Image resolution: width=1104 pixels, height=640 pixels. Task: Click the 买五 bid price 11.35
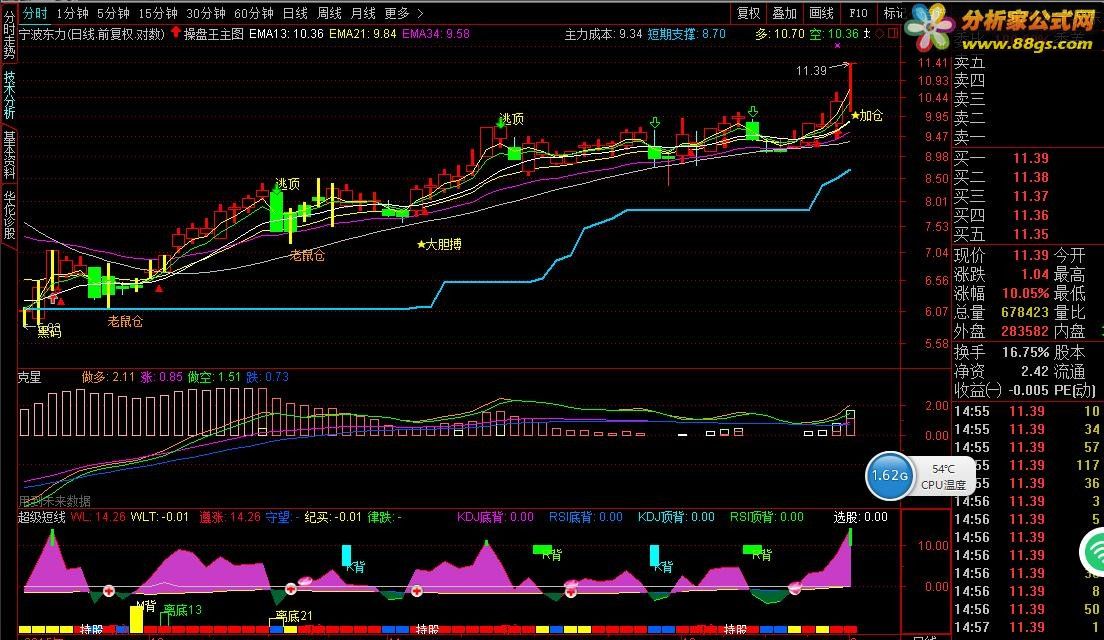pos(1031,234)
